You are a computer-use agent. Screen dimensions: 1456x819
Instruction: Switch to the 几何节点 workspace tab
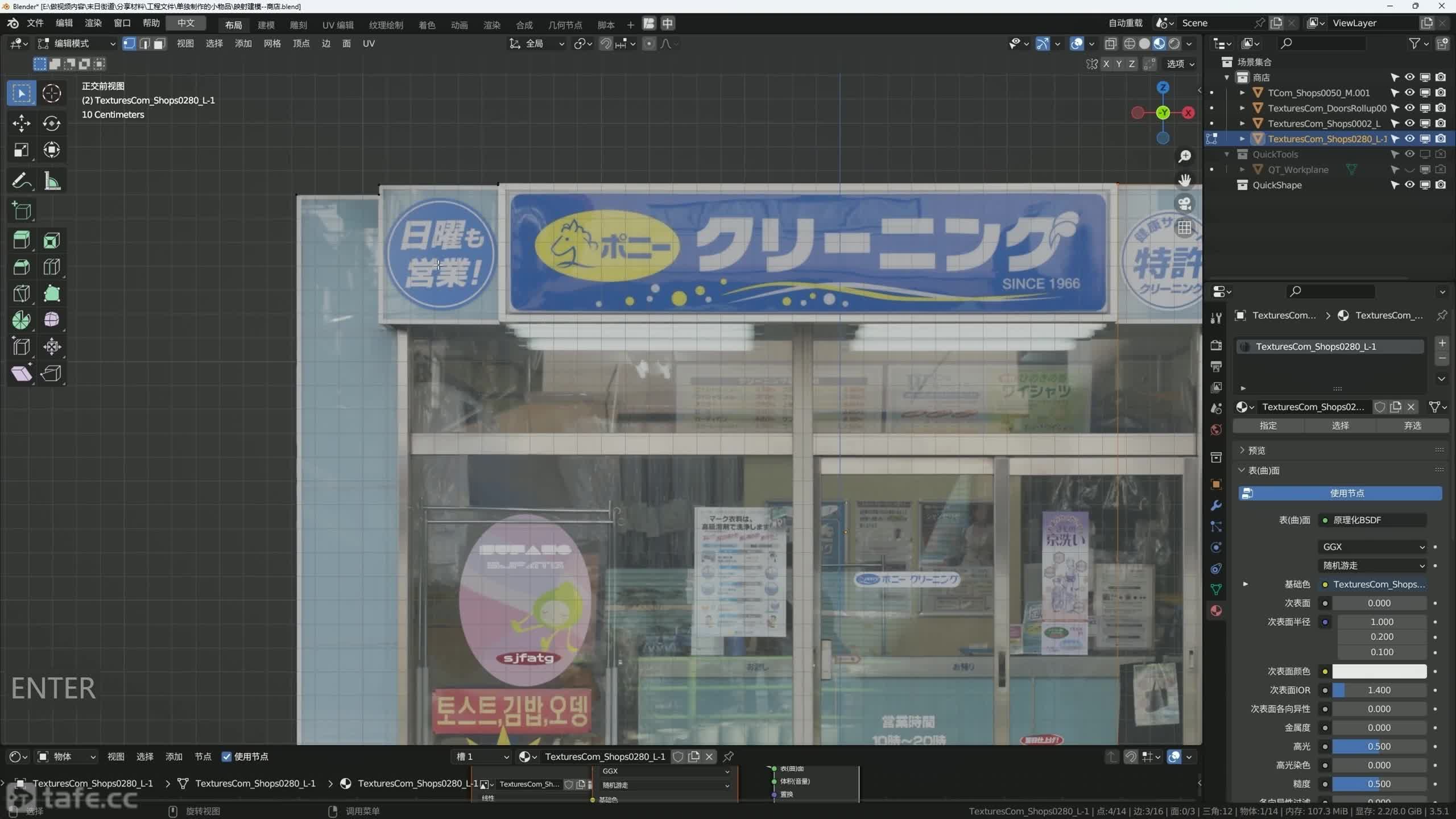565,25
